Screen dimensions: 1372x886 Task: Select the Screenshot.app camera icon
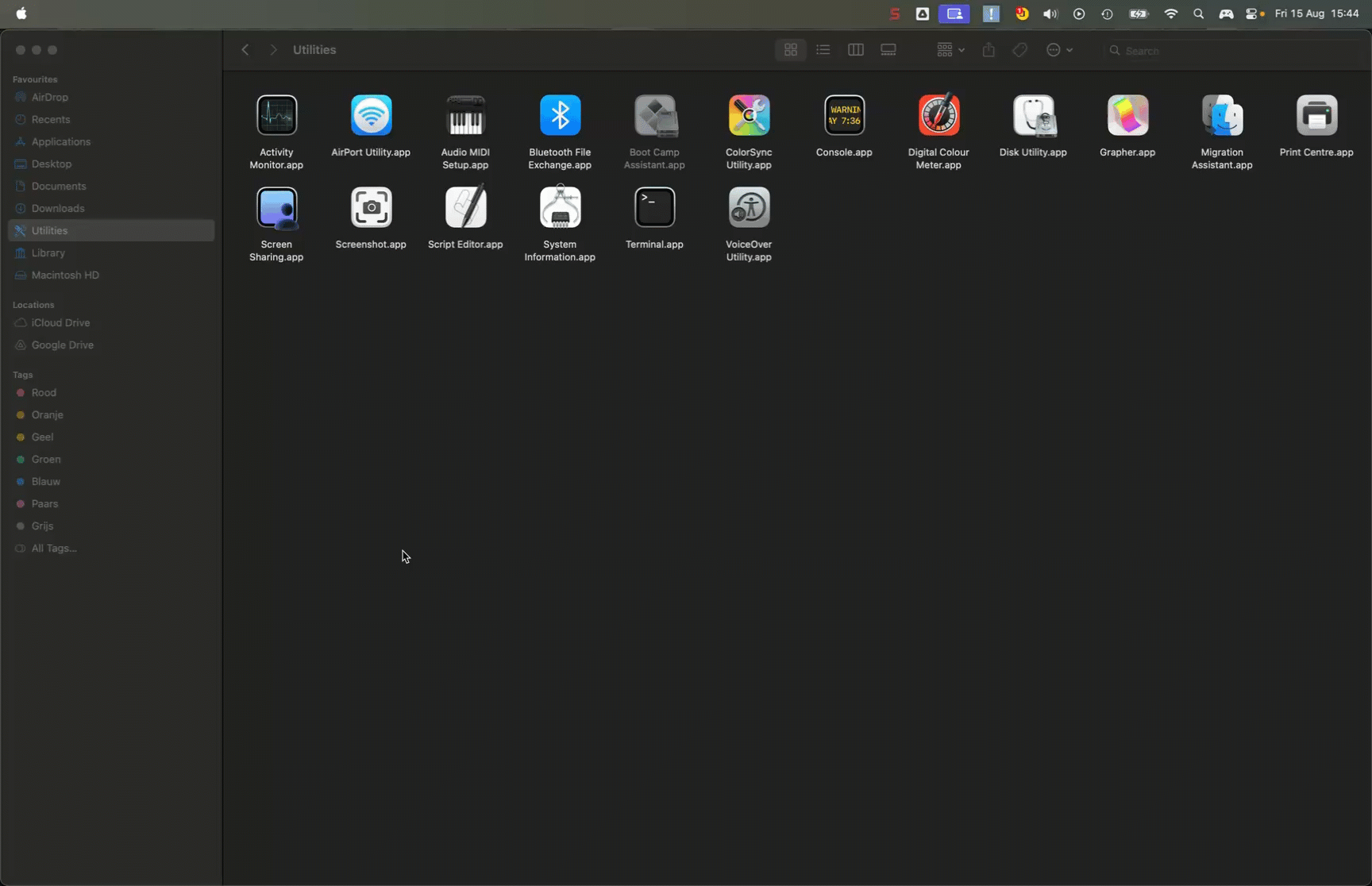[x=371, y=208]
